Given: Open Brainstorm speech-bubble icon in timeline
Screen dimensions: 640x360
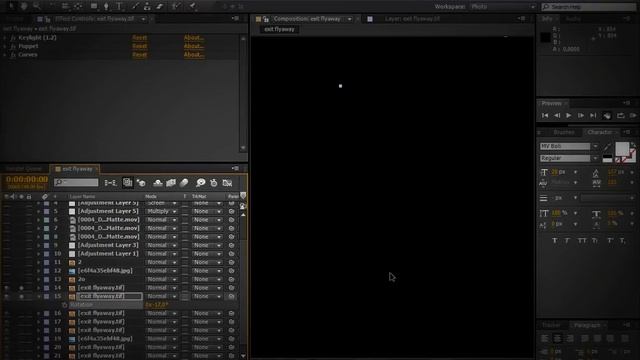Looking at the screenshot, I should click(x=200, y=183).
